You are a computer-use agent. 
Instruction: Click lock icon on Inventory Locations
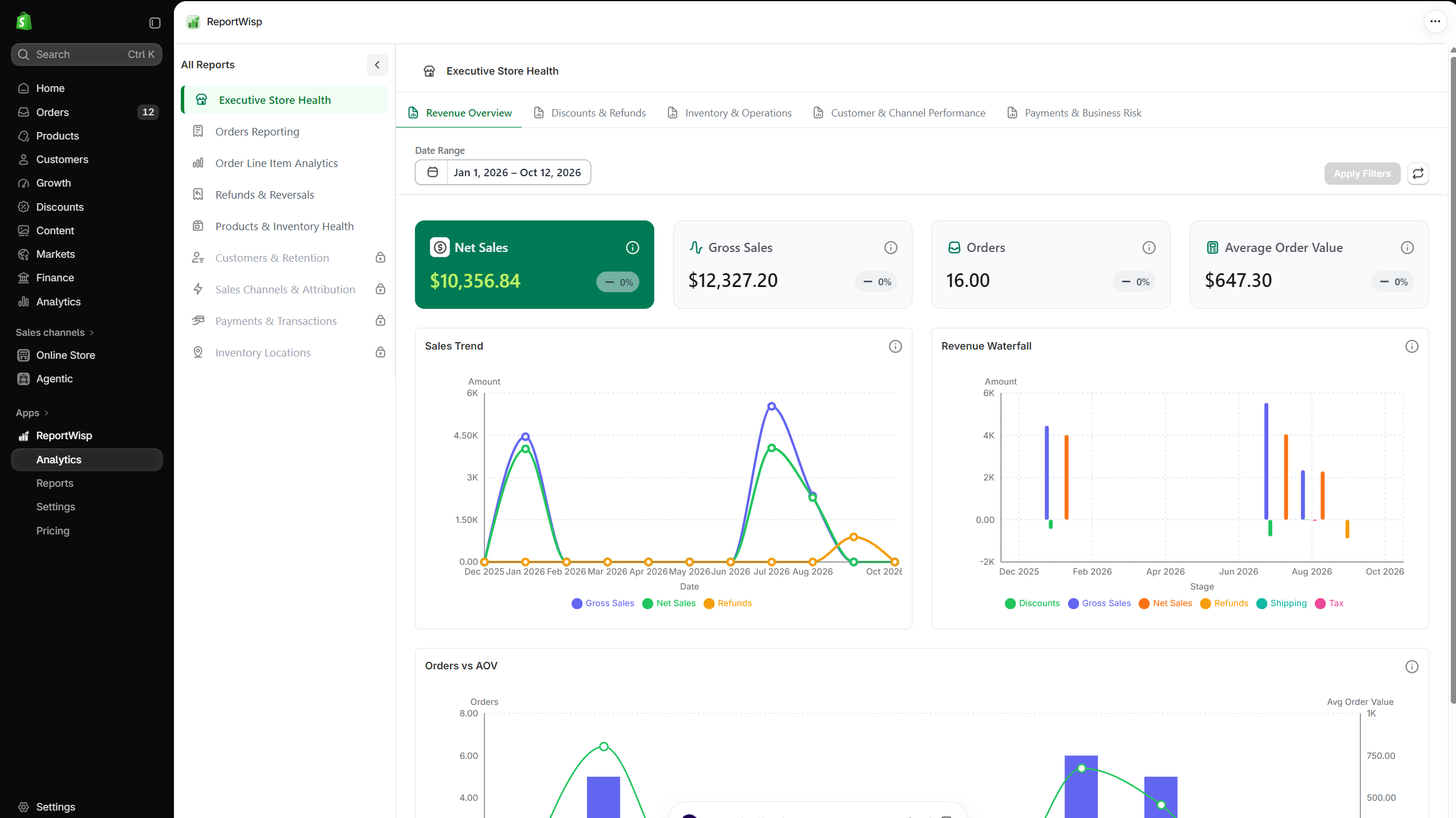tap(380, 352)
